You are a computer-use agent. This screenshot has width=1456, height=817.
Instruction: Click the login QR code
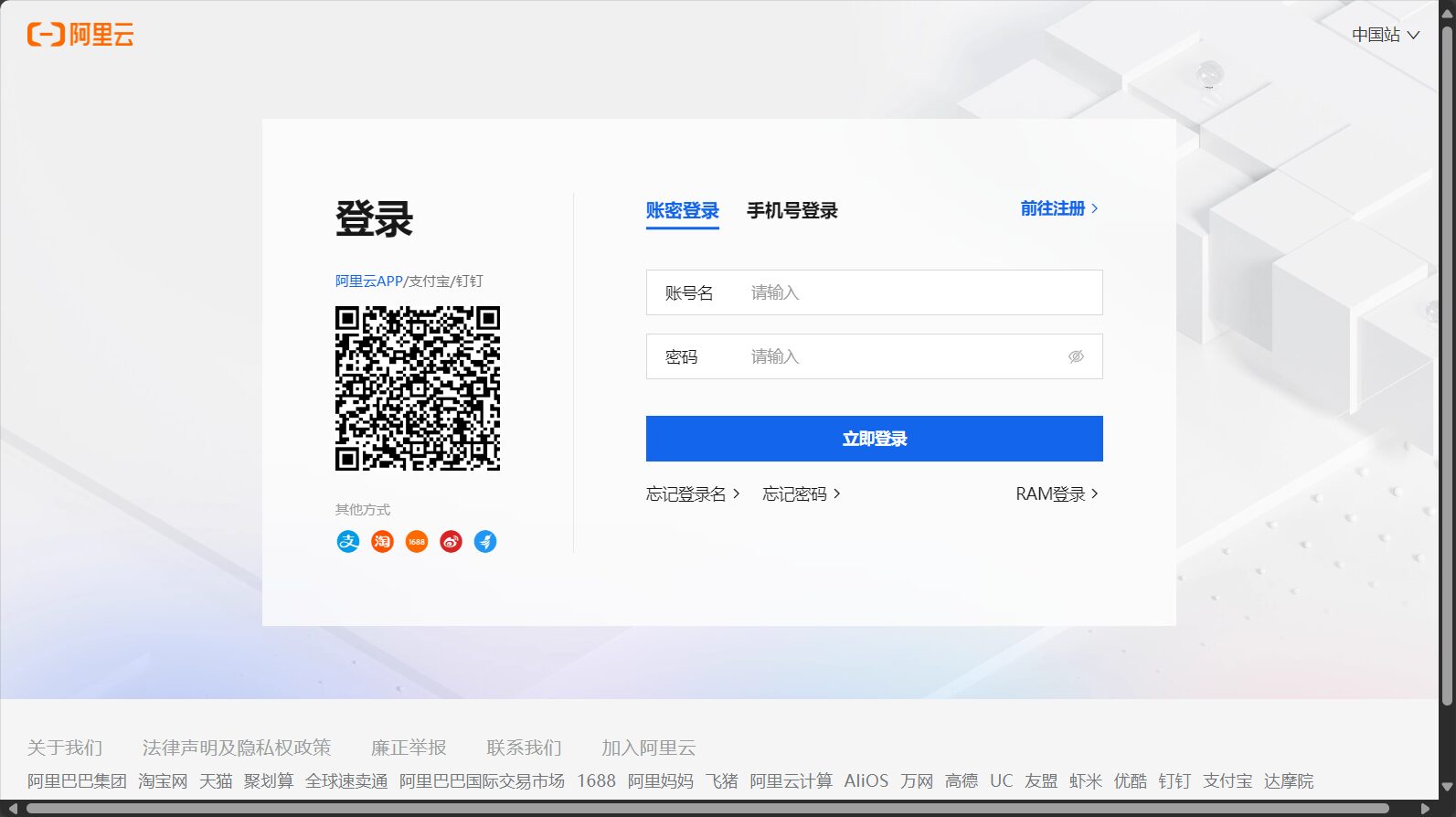click(x=418, y=388)
